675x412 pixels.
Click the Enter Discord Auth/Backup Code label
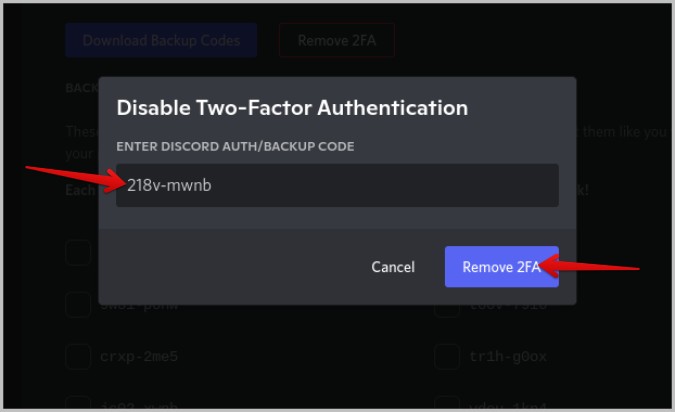pos(235,146)
